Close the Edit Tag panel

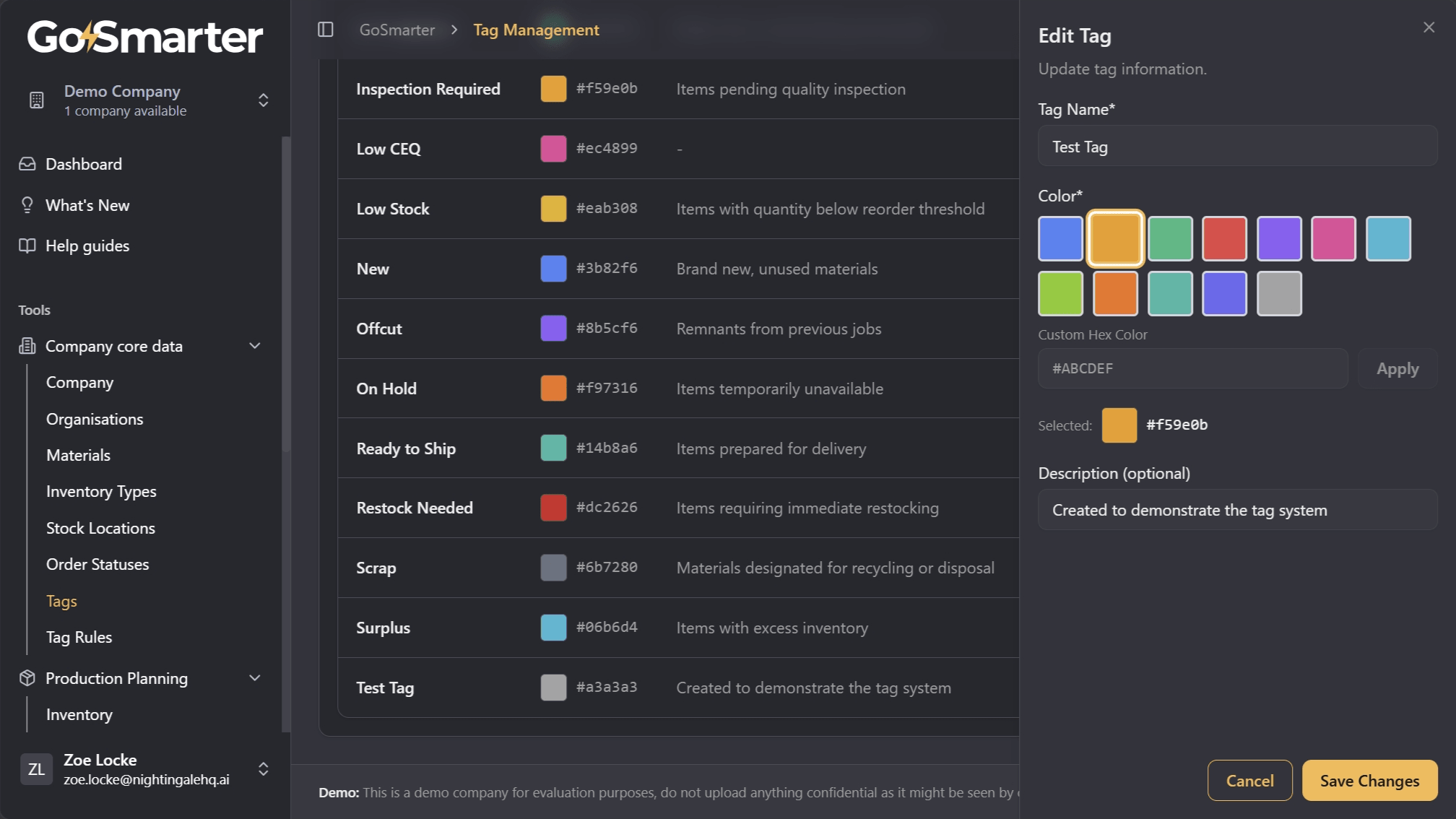(1429, 27)
